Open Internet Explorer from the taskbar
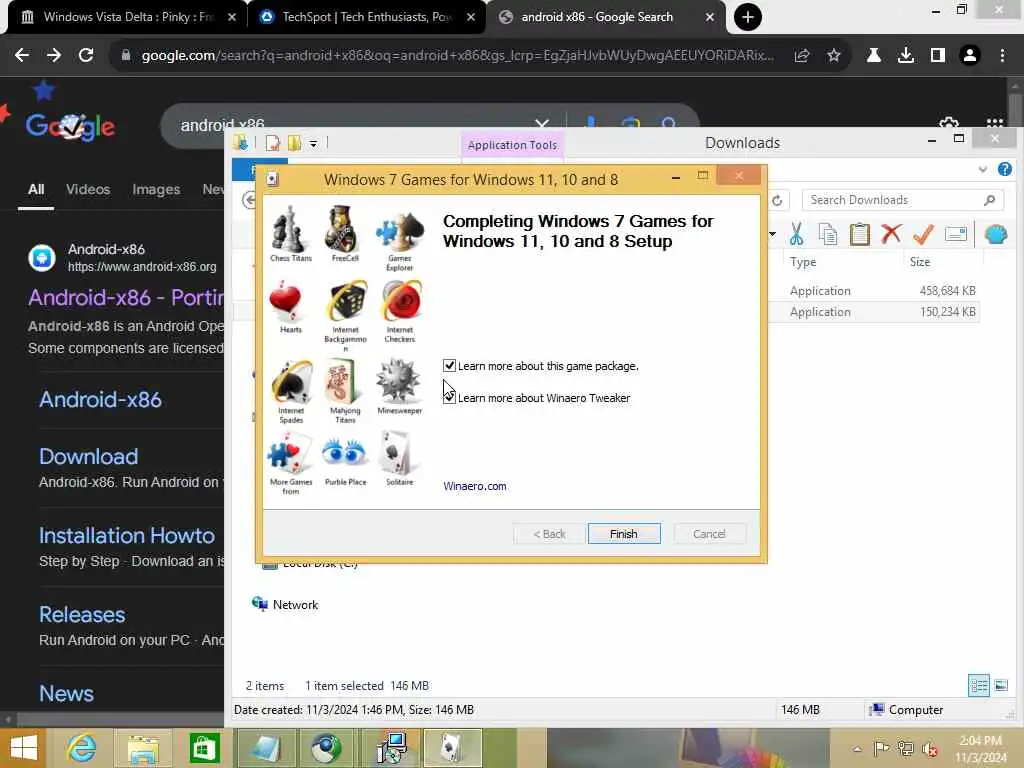This screenshot has width=1024, height=768. [x=82, y=748]
